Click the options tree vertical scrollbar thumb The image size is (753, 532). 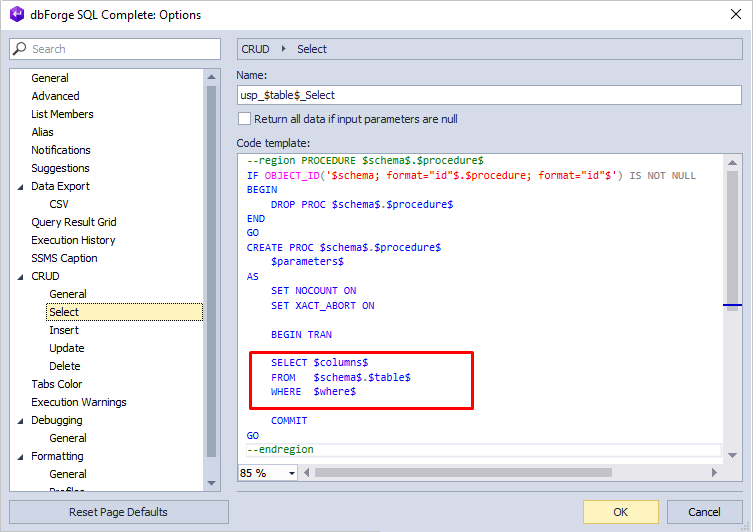click(x=211, y=271)
